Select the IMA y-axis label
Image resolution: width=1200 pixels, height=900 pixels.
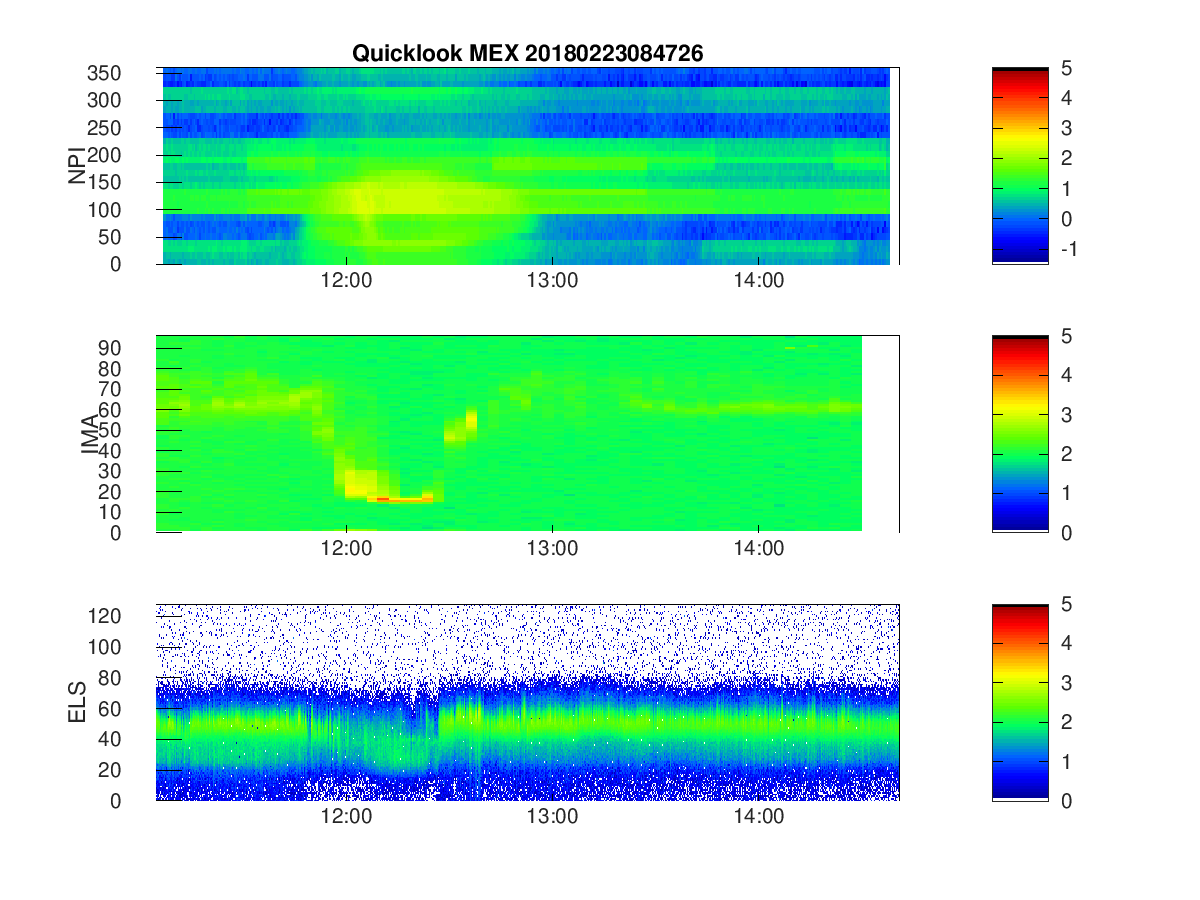pyautogui.click(x=90, y=435)
